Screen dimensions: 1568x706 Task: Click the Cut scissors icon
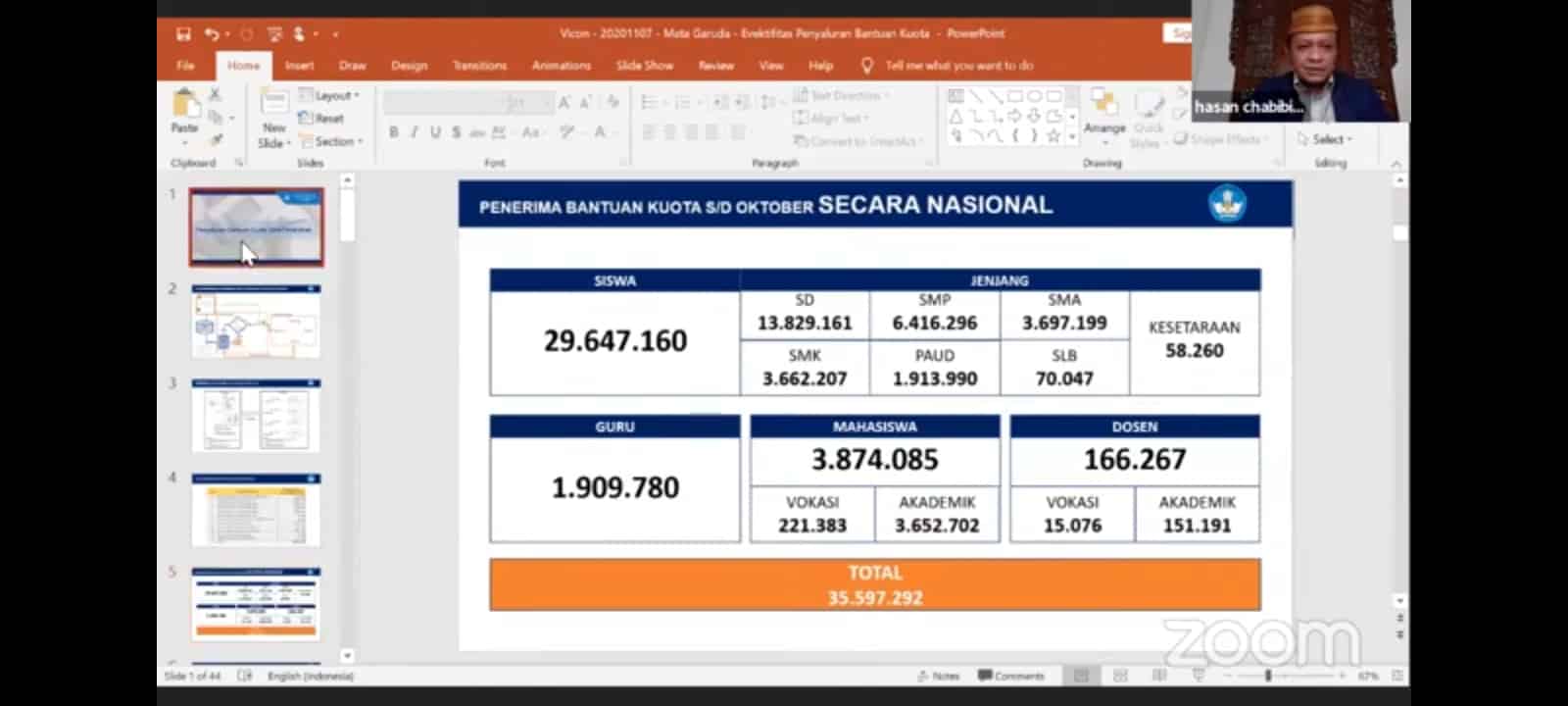[215, 95]
